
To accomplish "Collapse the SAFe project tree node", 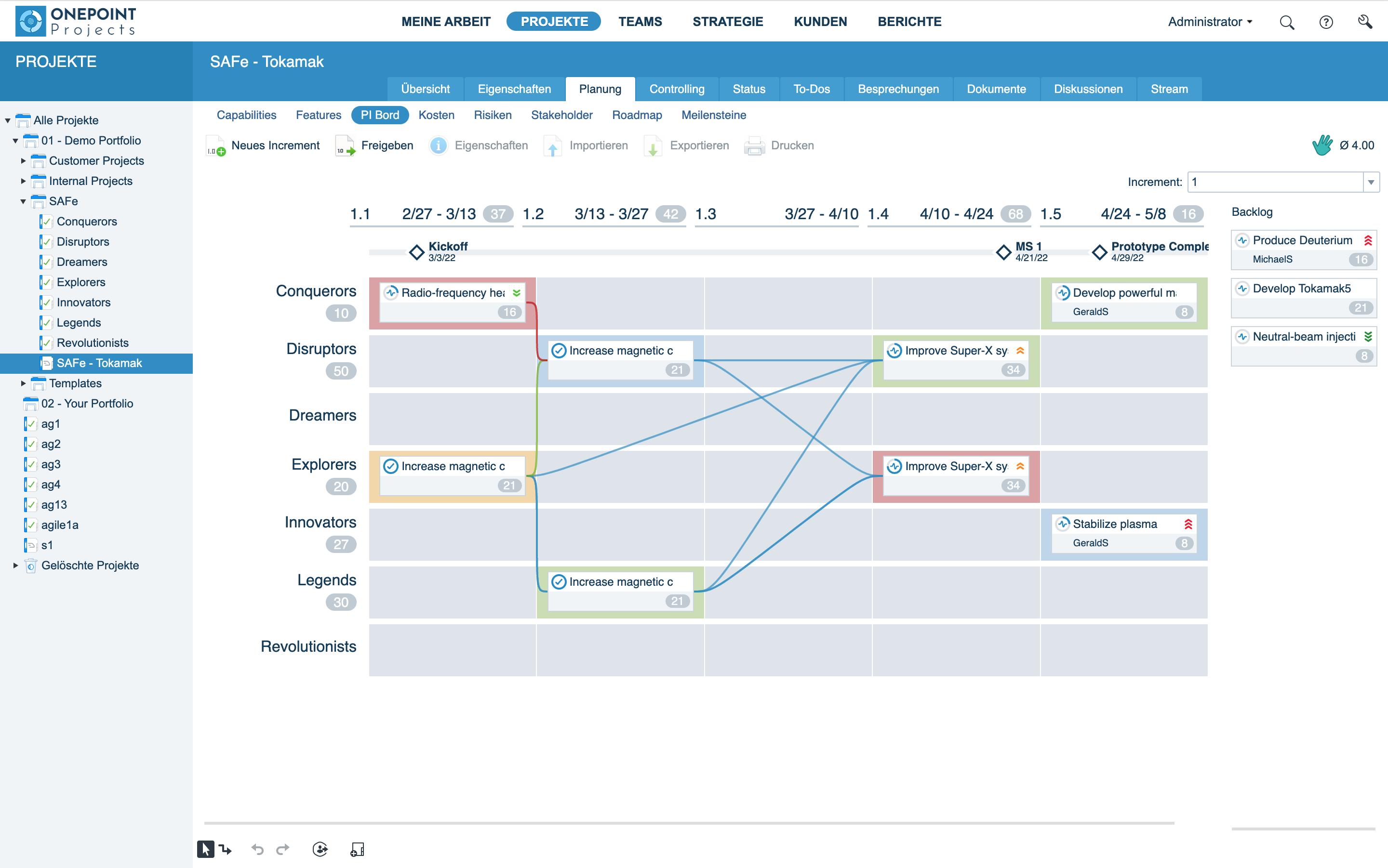I will (x=23, y=201).
